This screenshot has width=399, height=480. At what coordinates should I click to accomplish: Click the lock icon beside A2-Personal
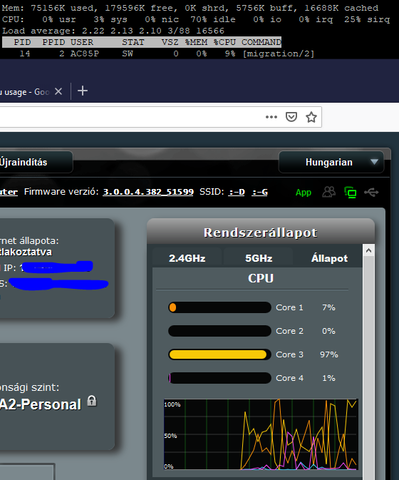coord(92,401)
